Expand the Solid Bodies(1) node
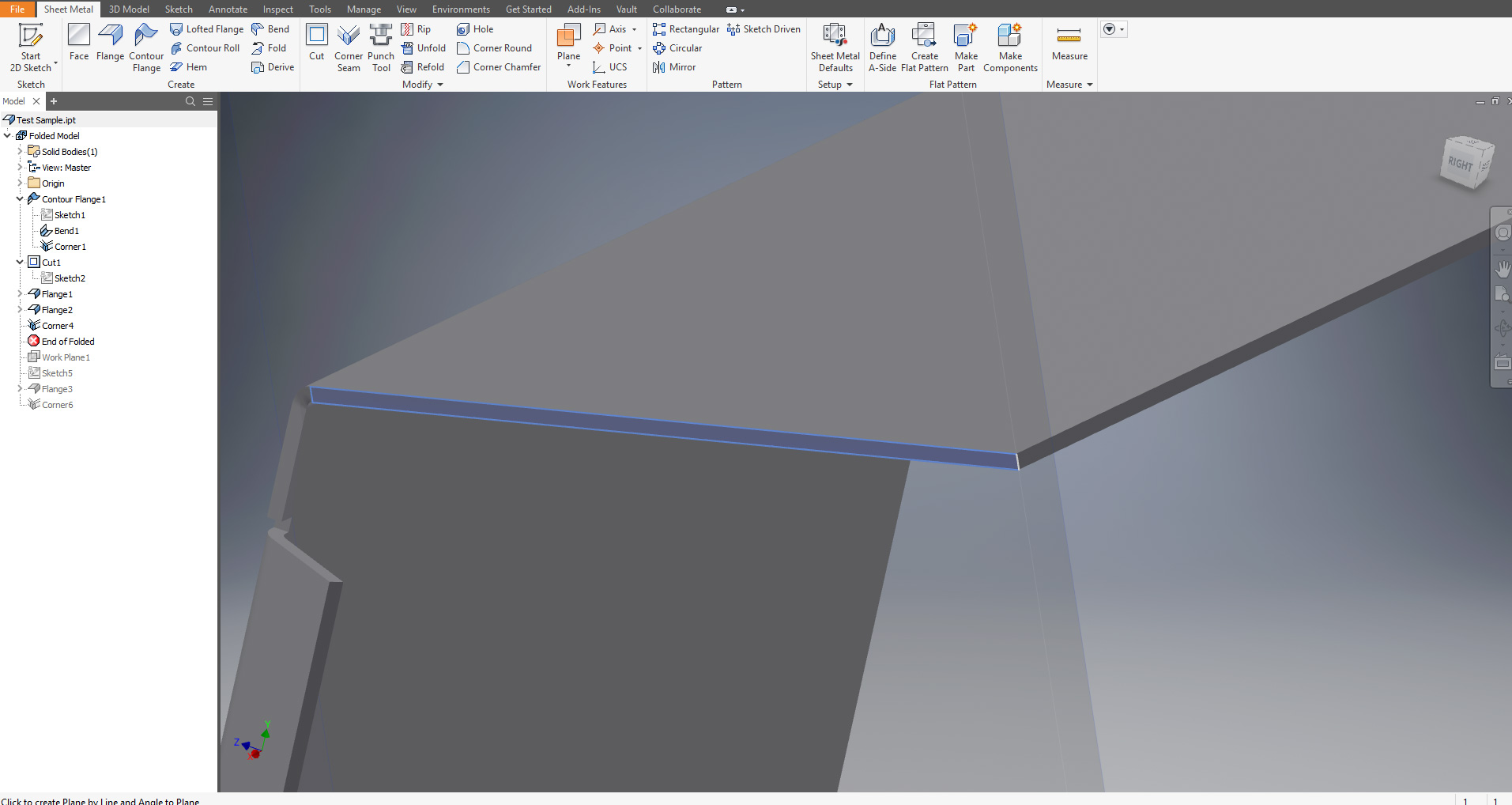 click(x=20, y=151)
